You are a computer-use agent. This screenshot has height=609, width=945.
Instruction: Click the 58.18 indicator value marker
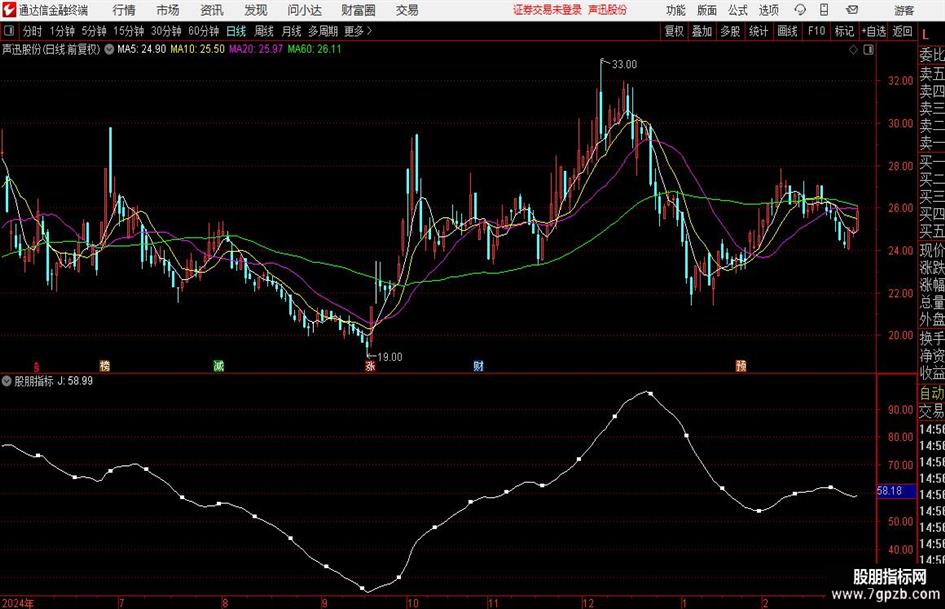tap(896, 491)
